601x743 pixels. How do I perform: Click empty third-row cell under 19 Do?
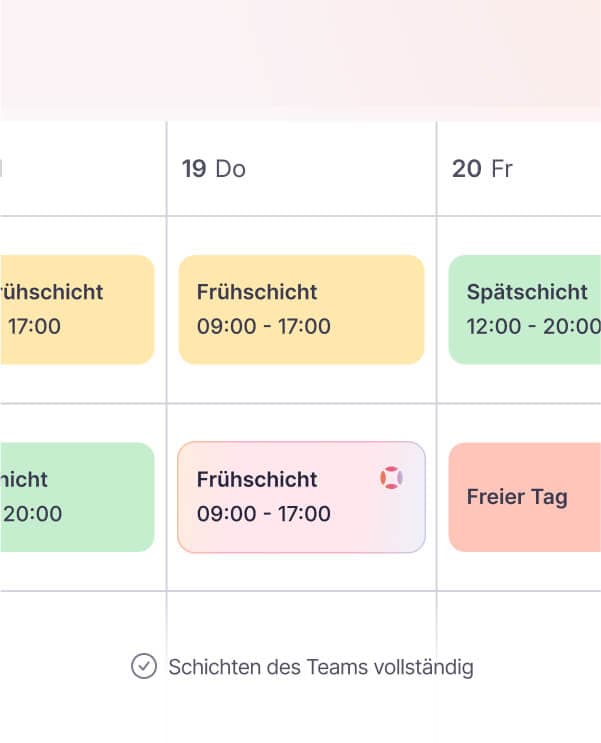(x=301, y=620)
